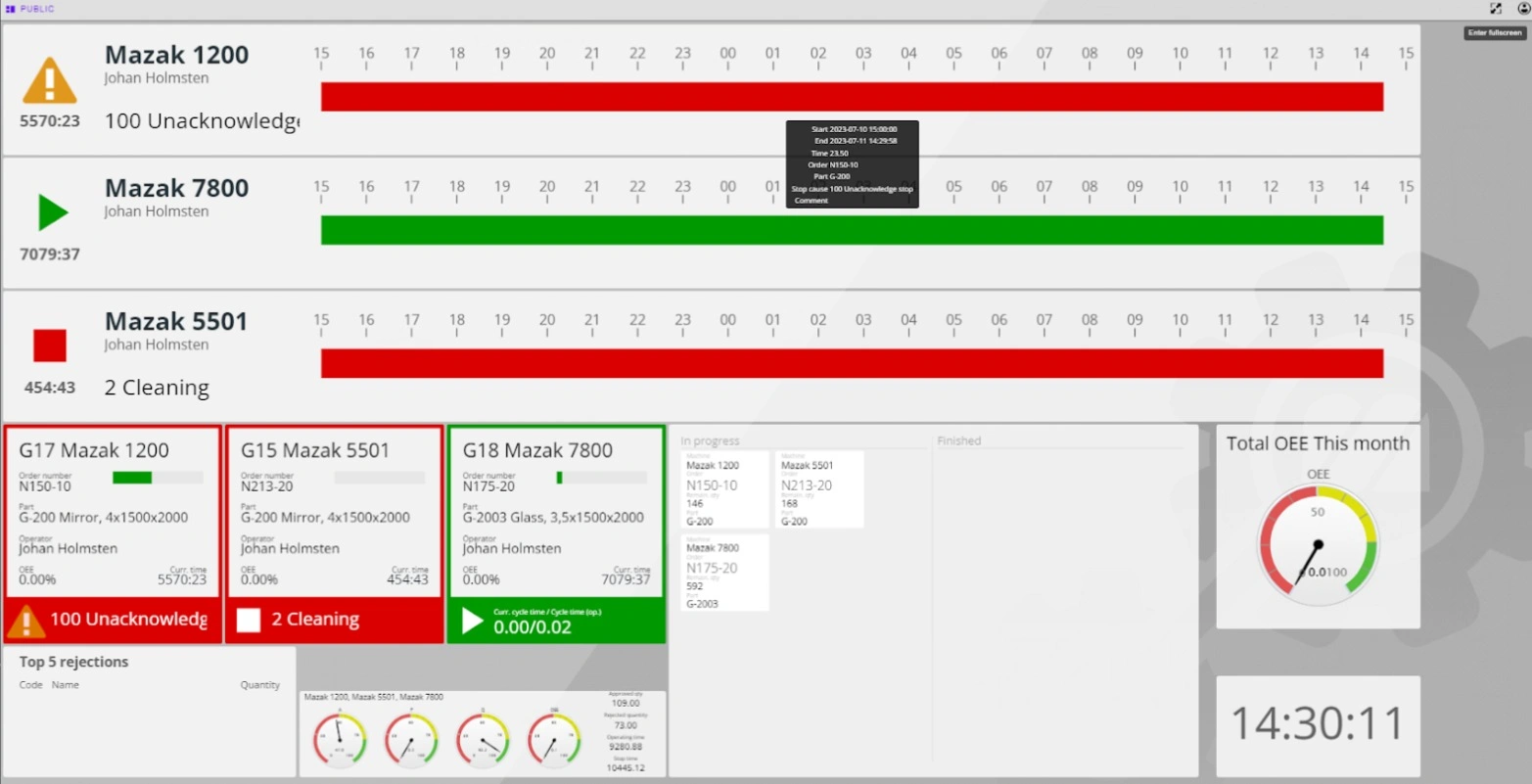This screenshot has width=1532, height=784.
Task: Open the G17 Mazak 1200 card title
Action: (x=94, y=450)
